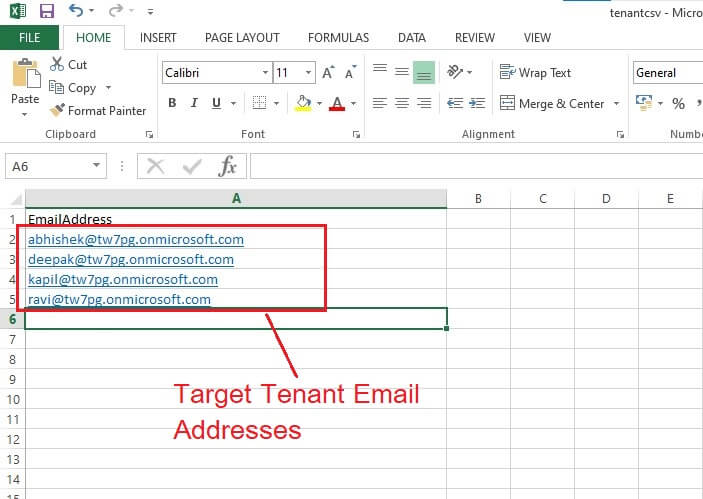
Task: Toggle Wrap Text for the cell
Action: coord(536,73)
